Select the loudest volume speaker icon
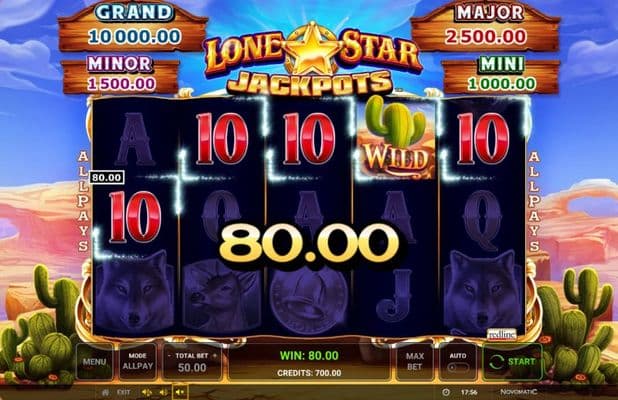618x400 pixels. click(x=147, y=393)
